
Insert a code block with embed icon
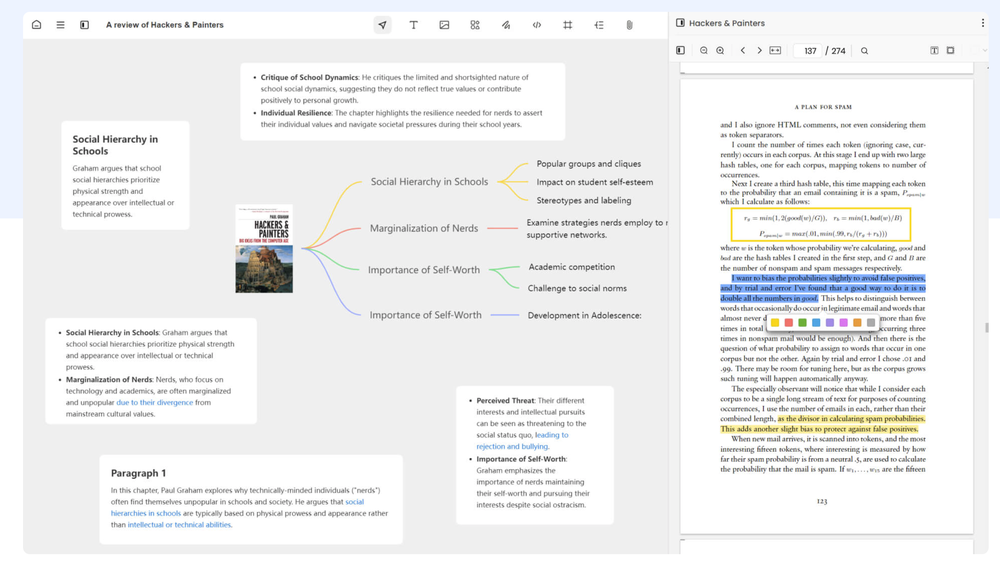coord(536,25)
